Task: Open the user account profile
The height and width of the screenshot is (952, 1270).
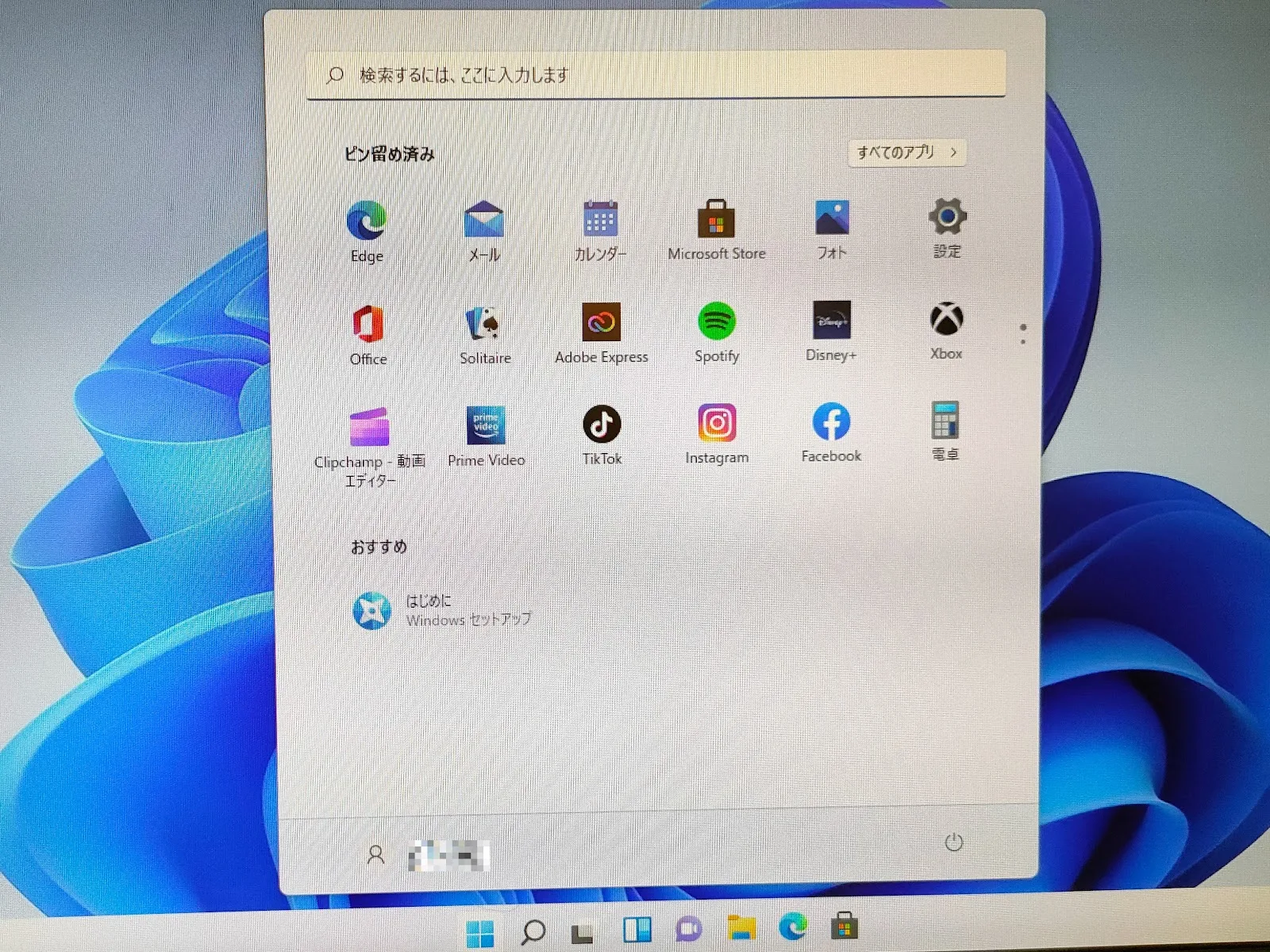Action: pos(427,855)
